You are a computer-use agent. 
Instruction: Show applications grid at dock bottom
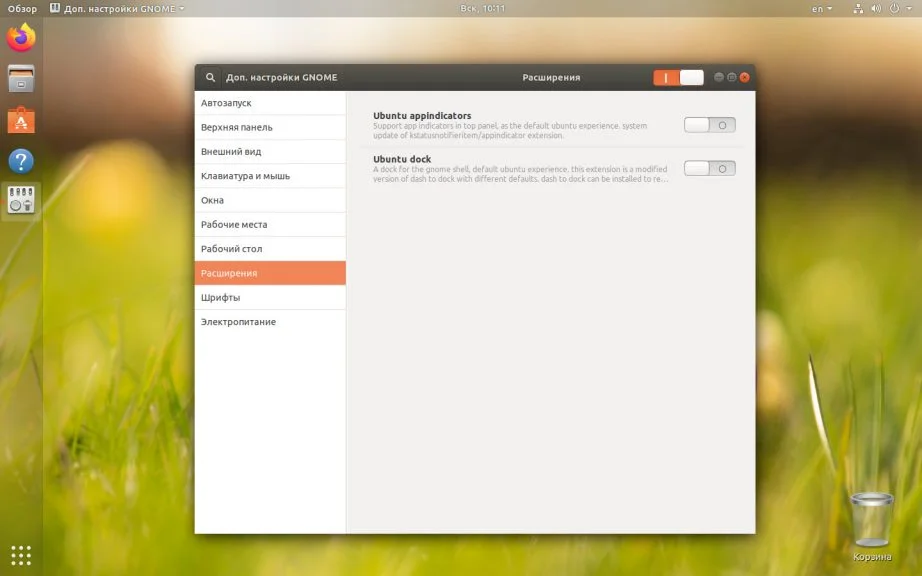click(21, 555)
